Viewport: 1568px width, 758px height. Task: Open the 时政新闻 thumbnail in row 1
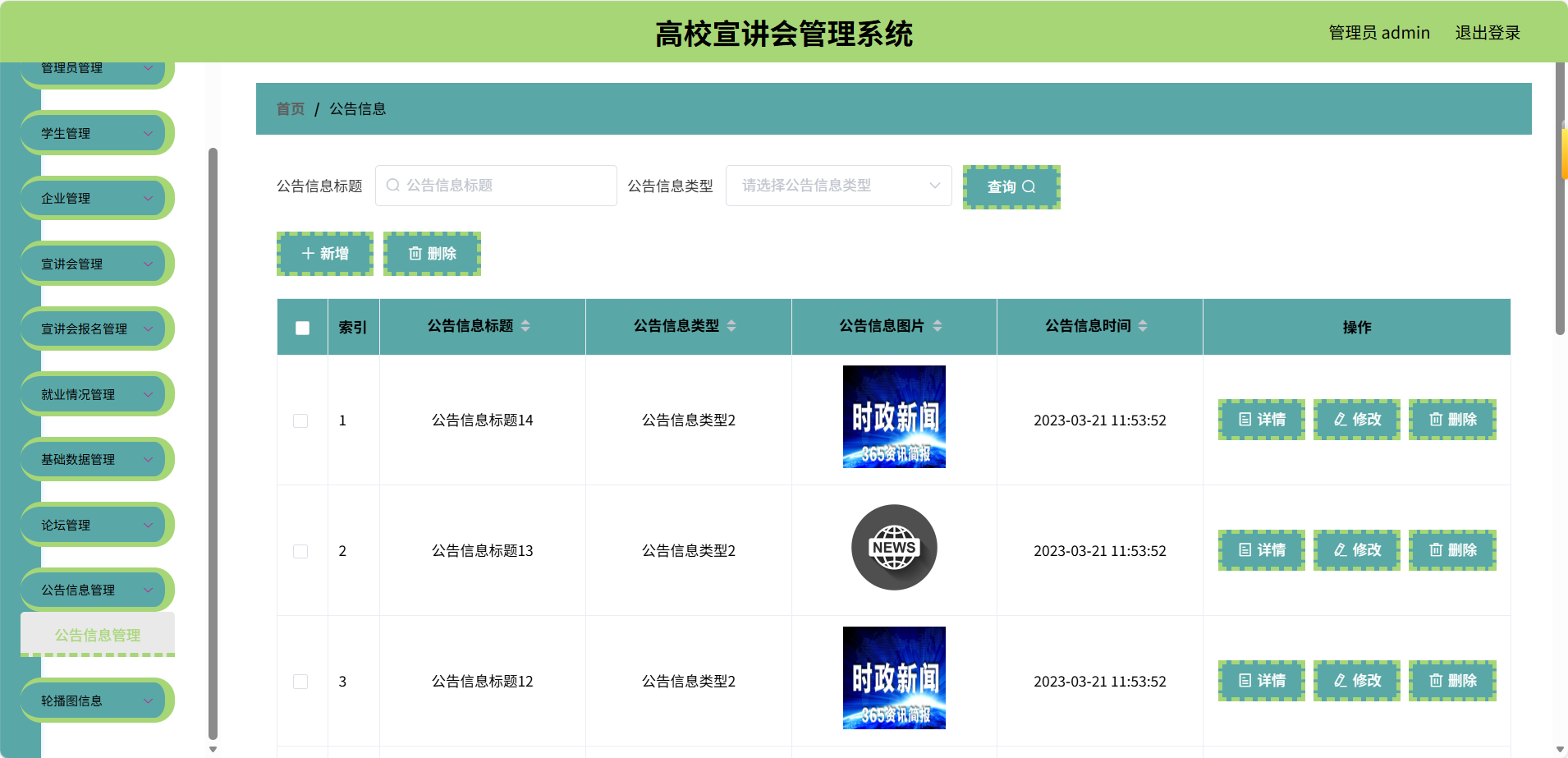click(894, 417)
